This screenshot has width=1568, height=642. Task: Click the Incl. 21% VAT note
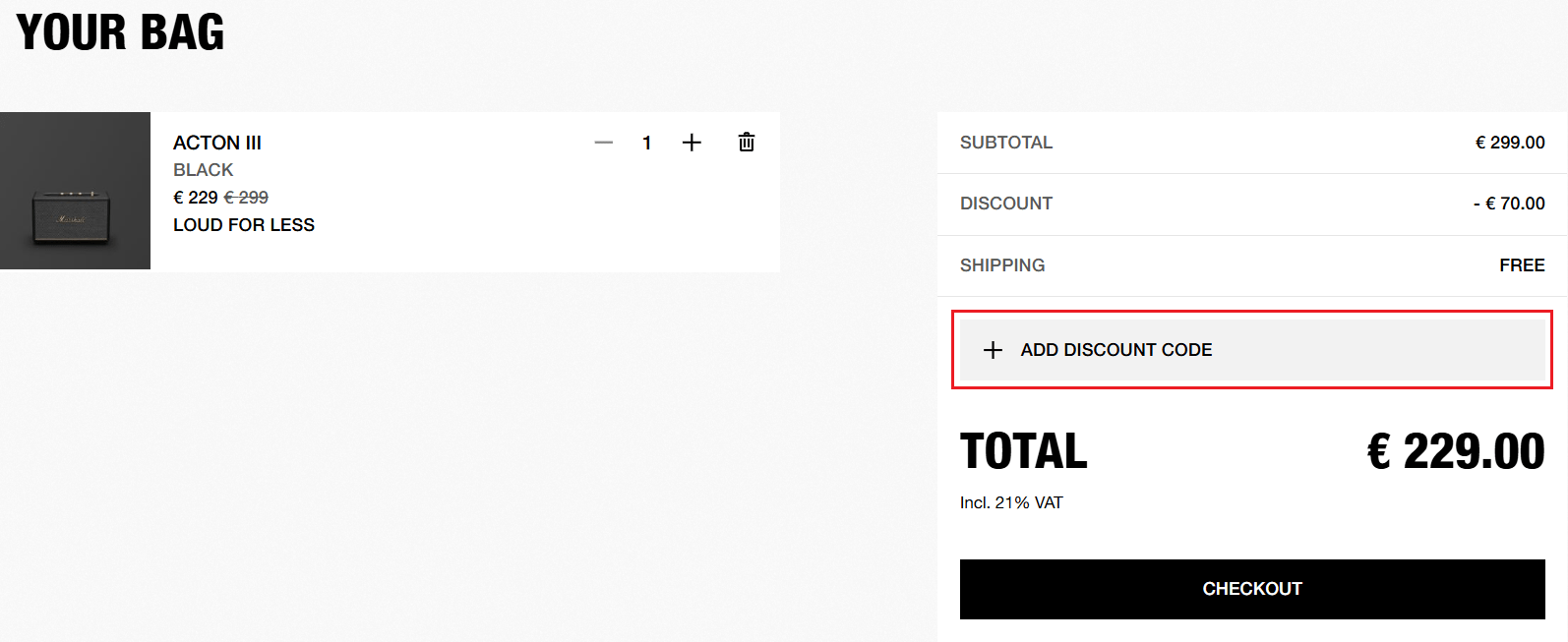(1011, 502)
